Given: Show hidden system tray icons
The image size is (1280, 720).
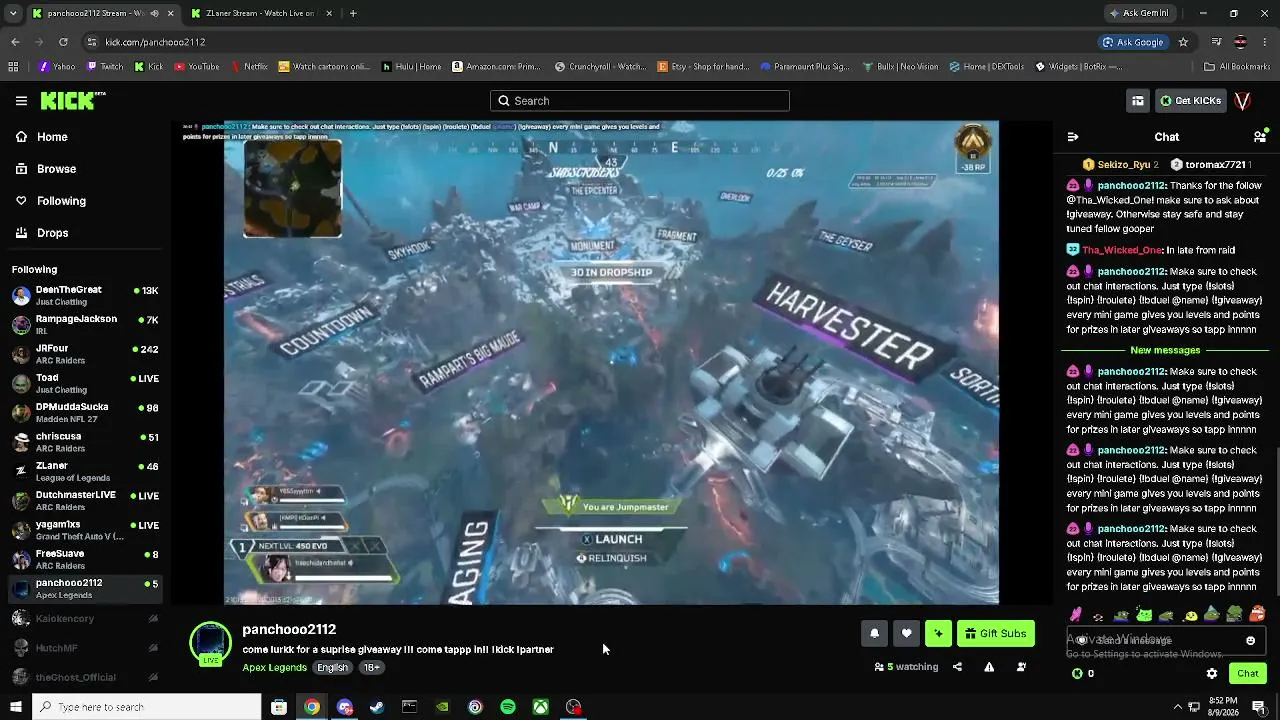Looking at the screenshot, I should (x=1177, y=707).
